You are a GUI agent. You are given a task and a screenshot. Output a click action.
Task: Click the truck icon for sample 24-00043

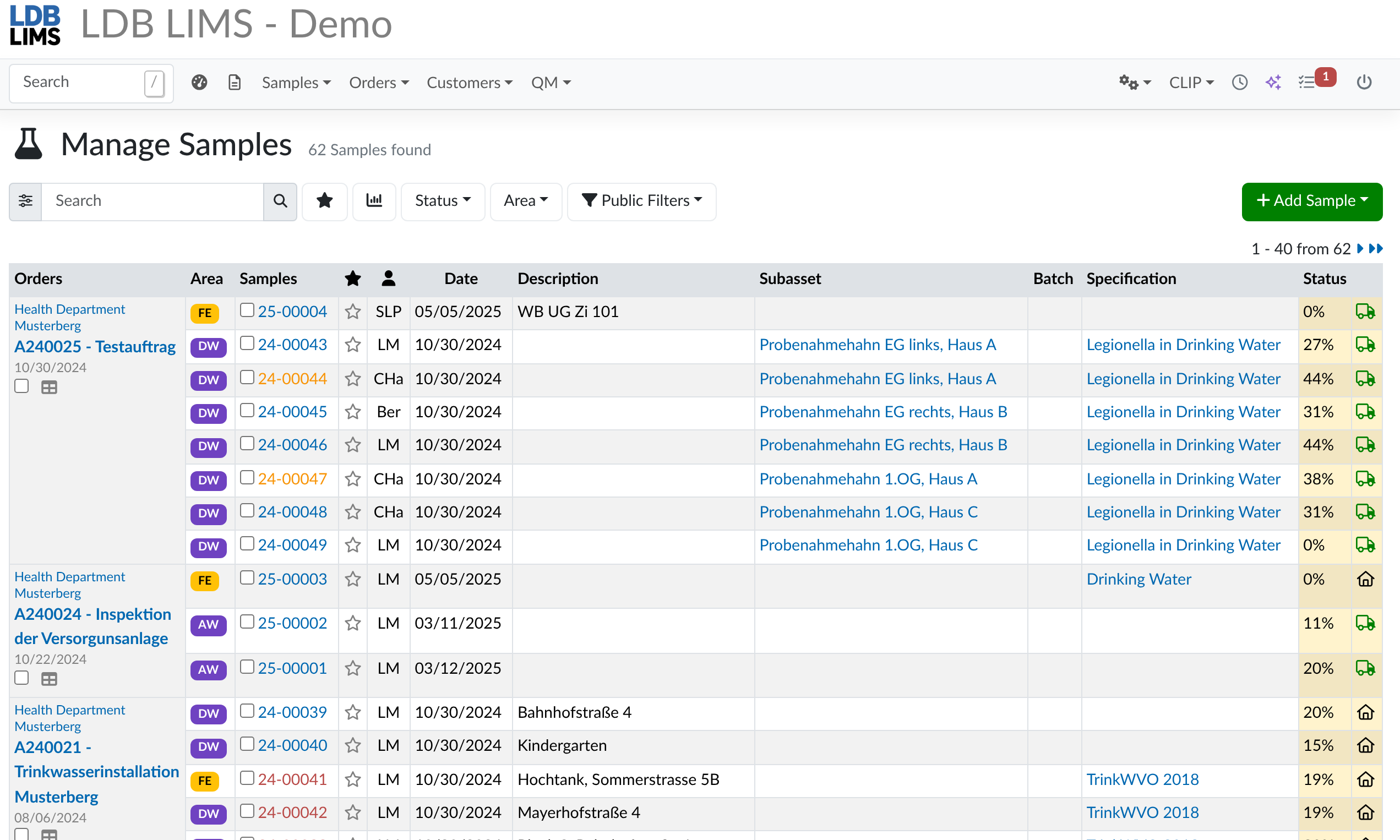point(1365,345)
